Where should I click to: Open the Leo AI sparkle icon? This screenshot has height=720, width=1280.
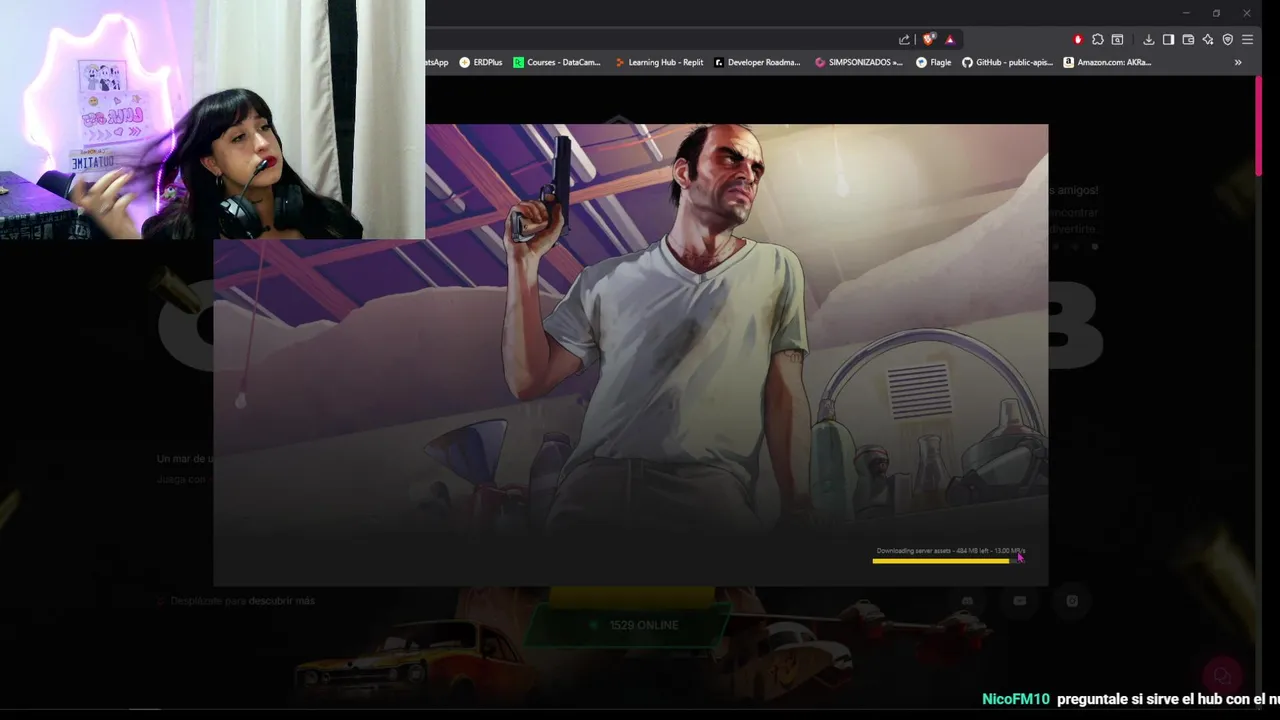tap(1208, 40)
